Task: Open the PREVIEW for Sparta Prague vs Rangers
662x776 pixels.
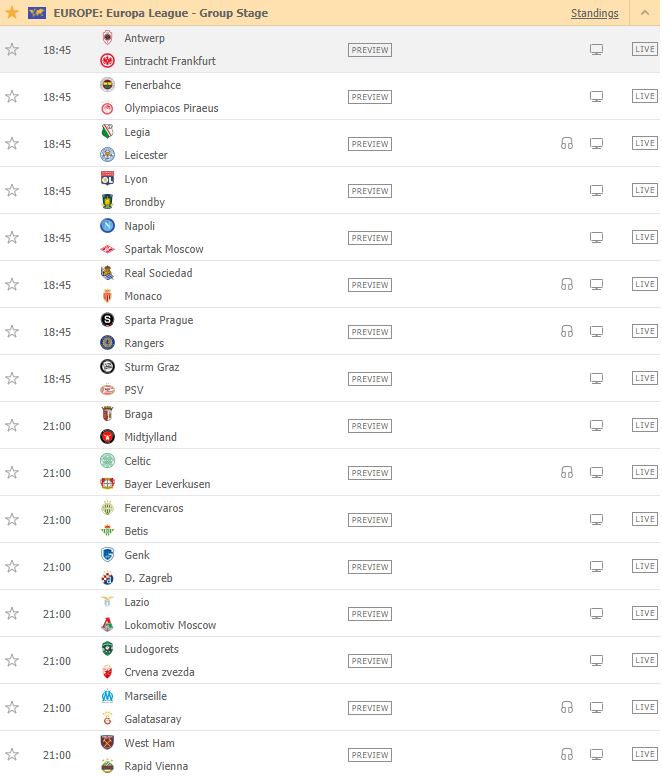Action: (x=370, y=332)
